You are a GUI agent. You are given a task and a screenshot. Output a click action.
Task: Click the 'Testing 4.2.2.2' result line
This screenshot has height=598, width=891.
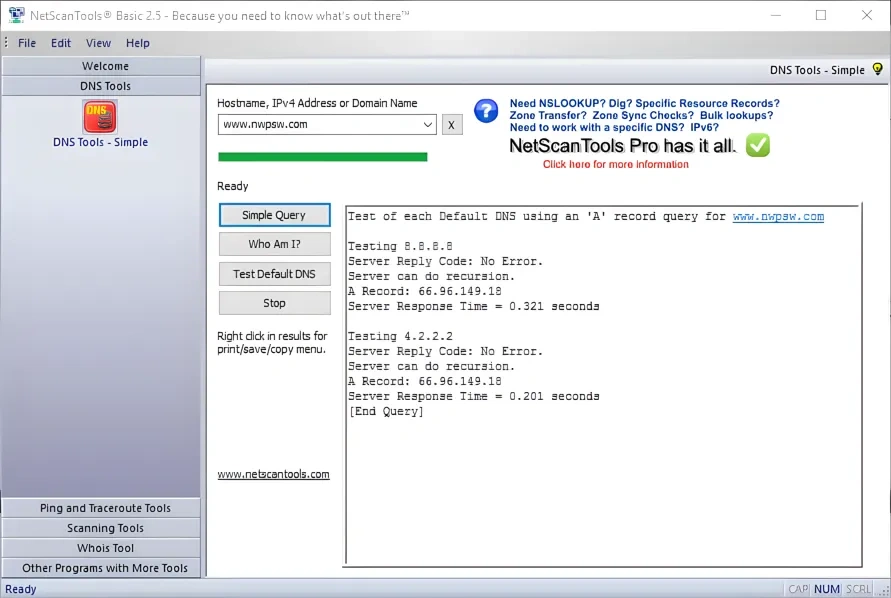400,337
